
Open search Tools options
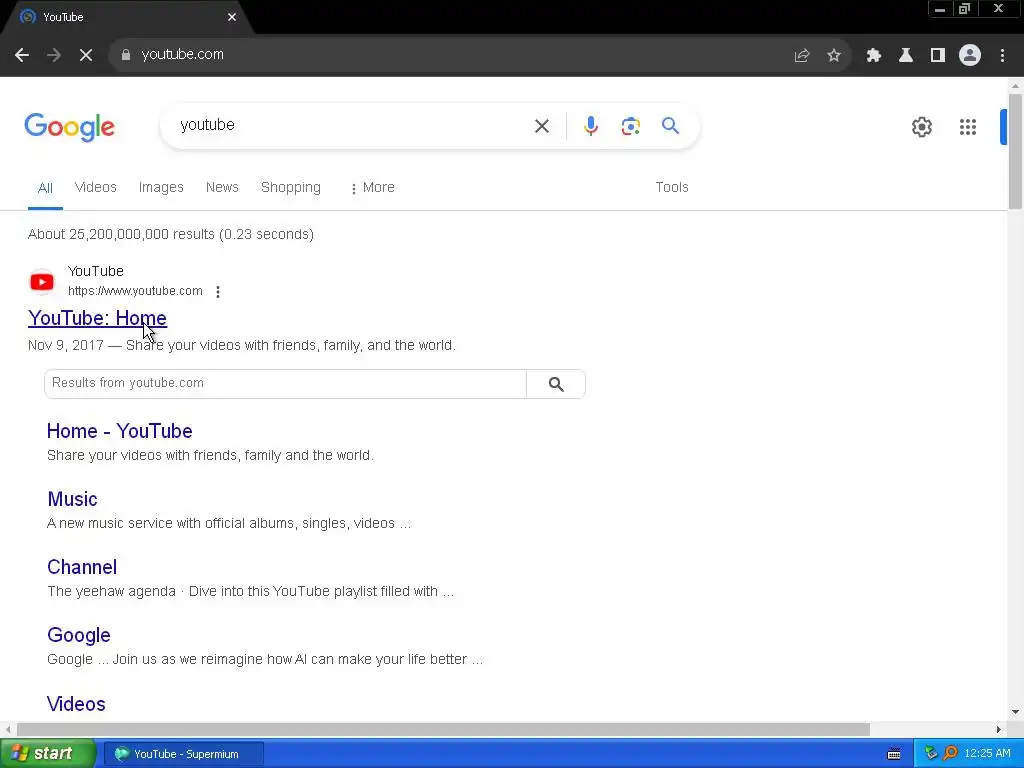(x=672, y=187)
